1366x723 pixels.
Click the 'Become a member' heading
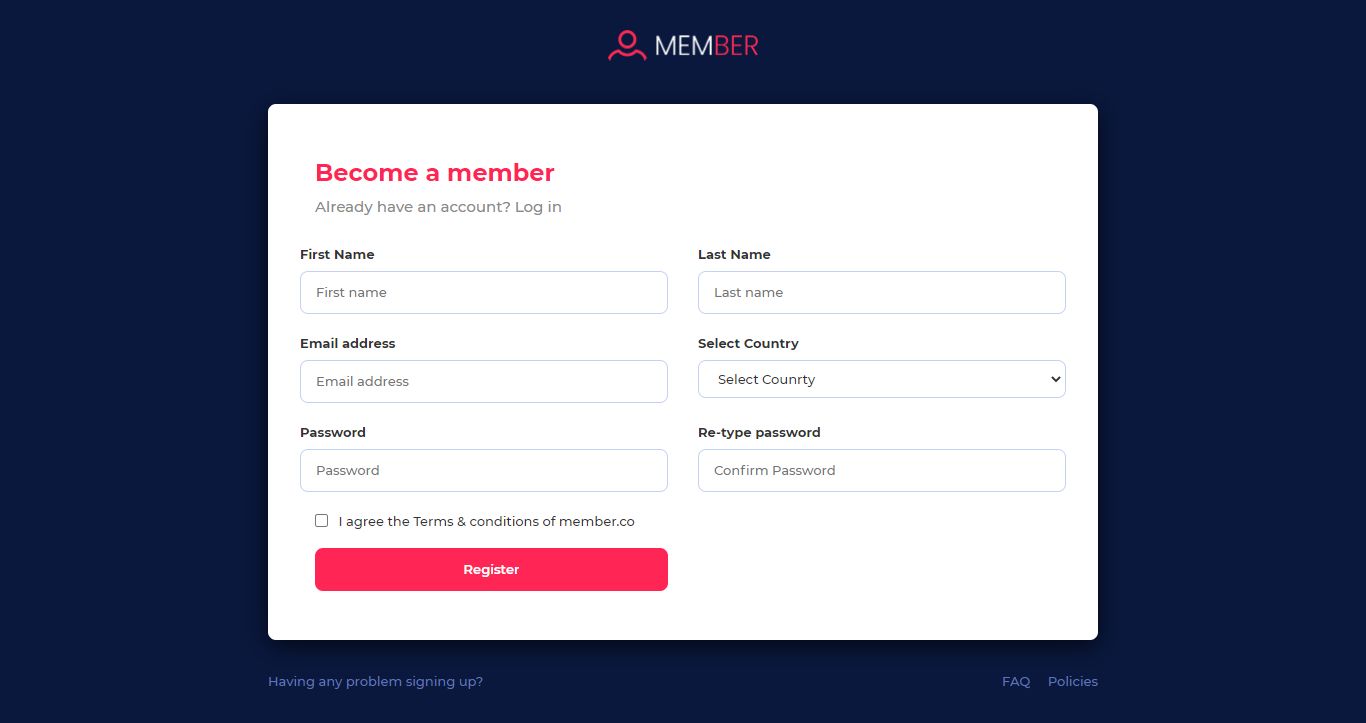[434, 172]
